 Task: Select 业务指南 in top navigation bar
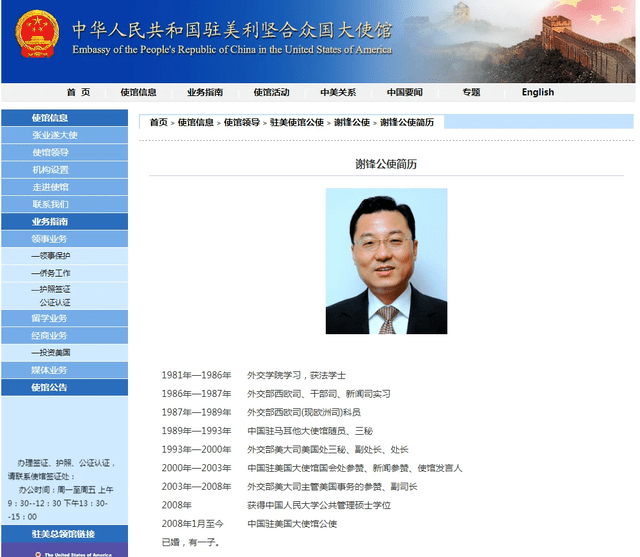[205, 92]
